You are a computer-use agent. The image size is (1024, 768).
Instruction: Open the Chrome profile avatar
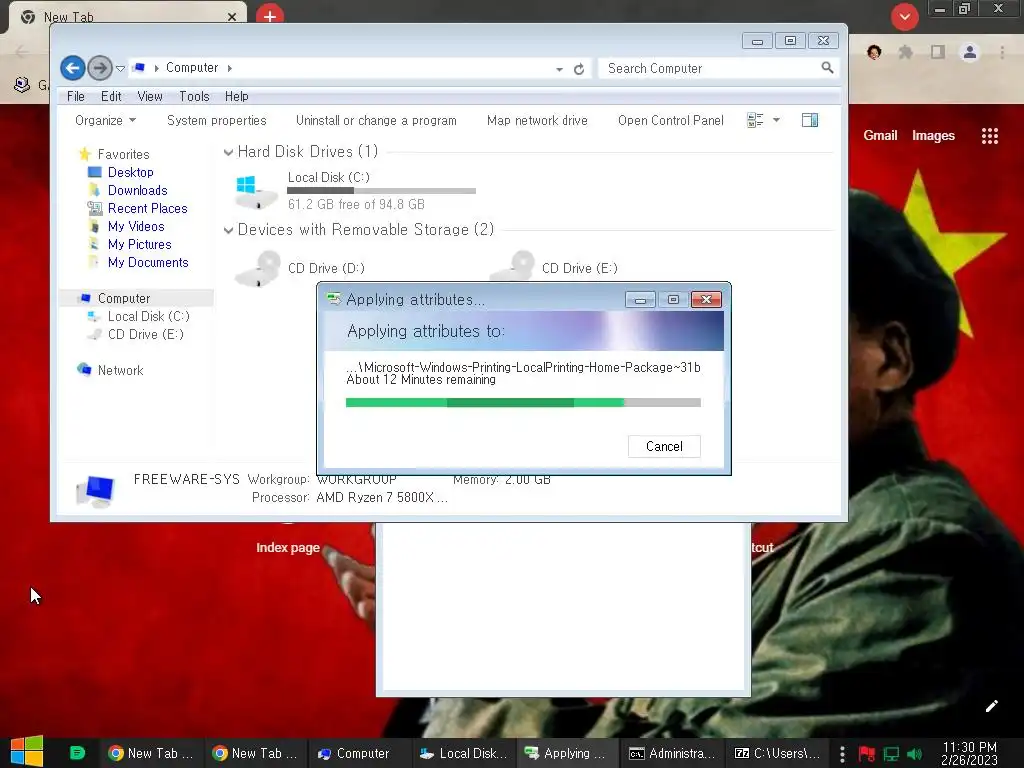pos(970,52)
